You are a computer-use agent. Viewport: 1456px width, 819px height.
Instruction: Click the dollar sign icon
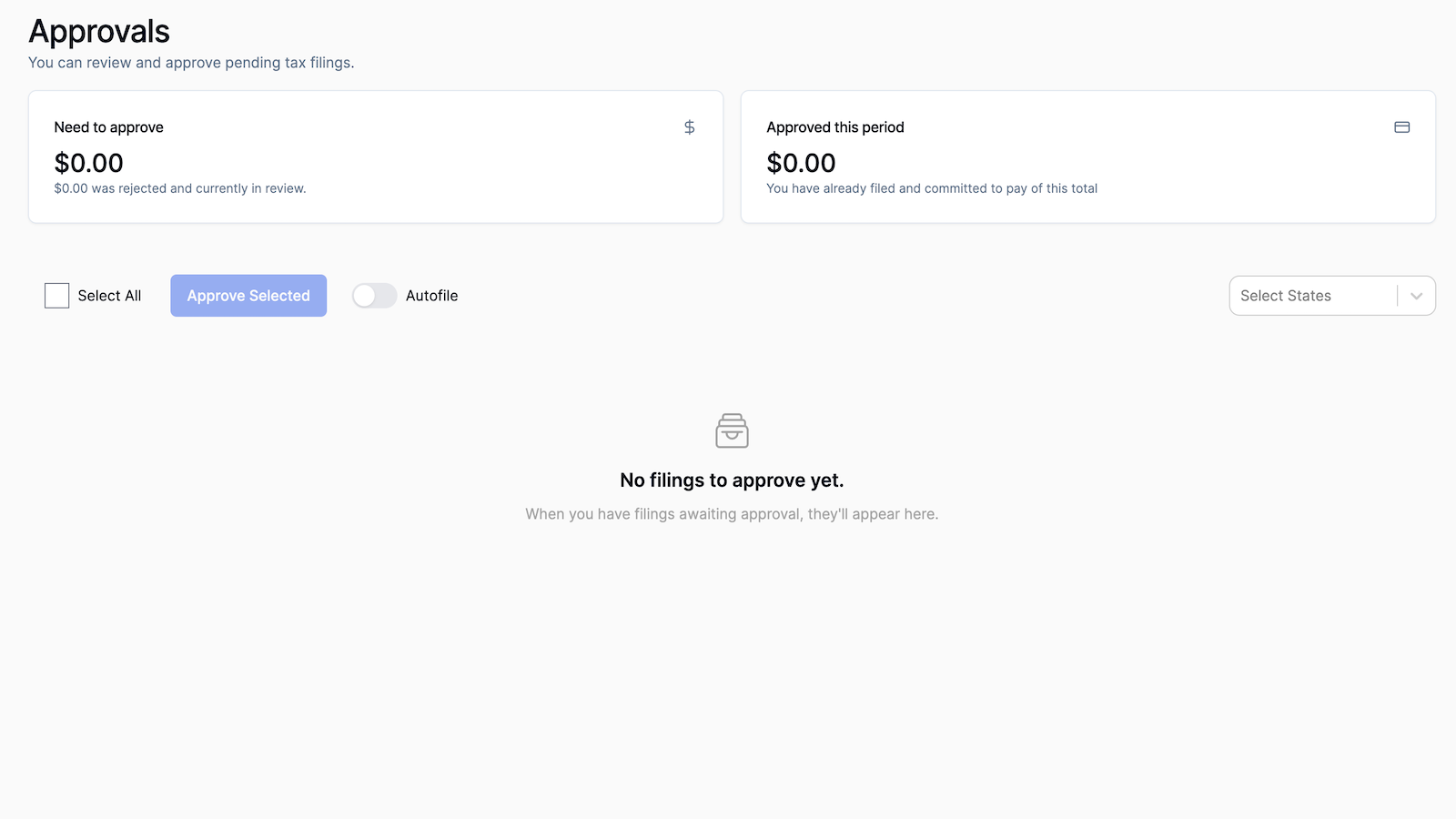(689, 127)
